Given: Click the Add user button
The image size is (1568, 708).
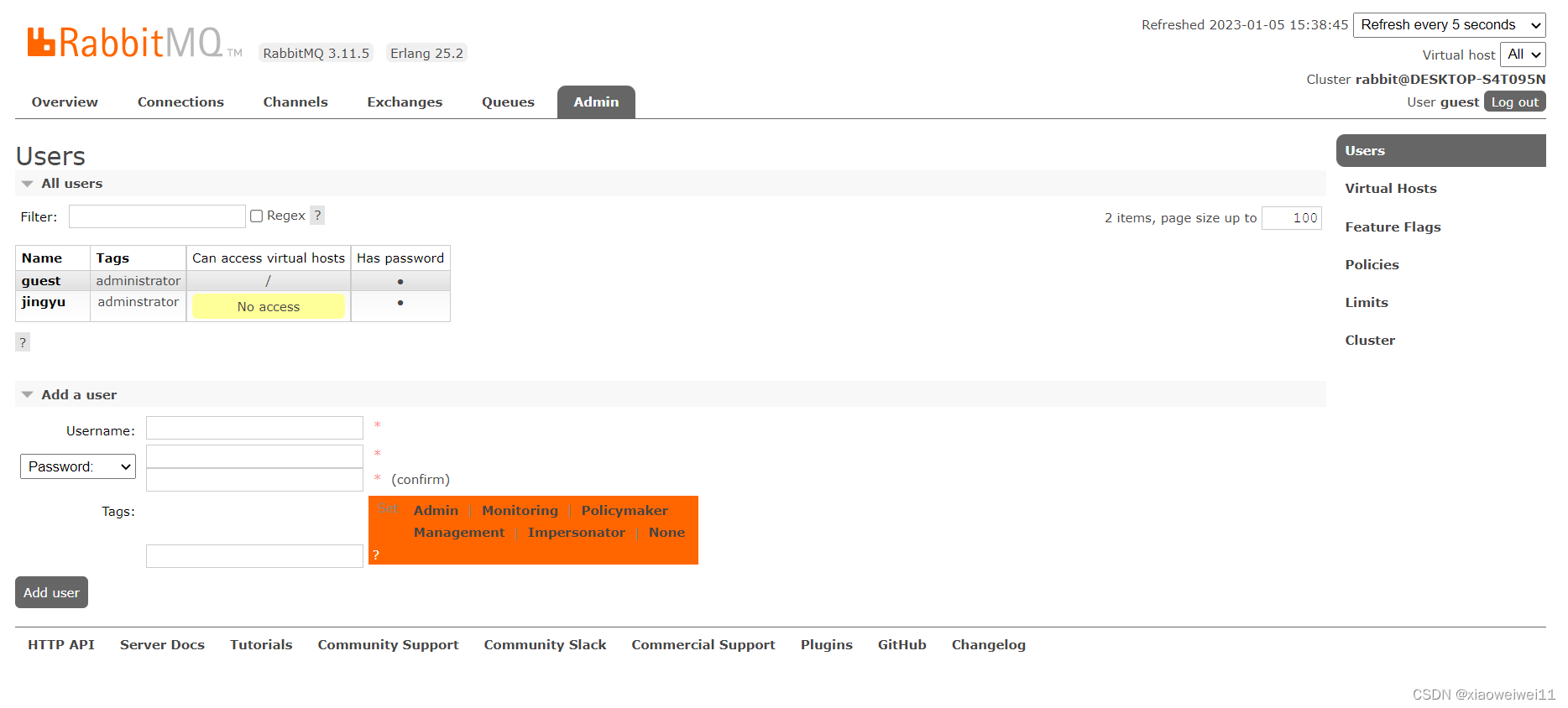Looking at the screenshot, I should coord(51,592).
